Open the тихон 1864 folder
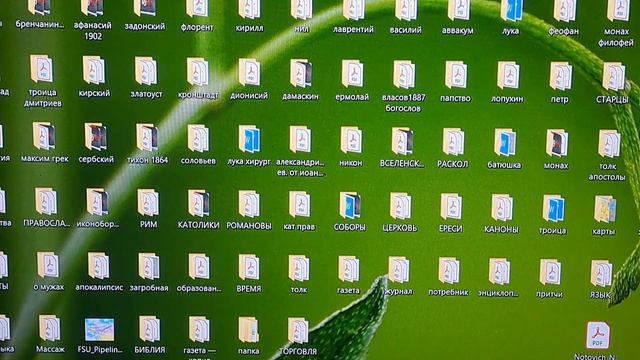640x360 pixels. click(147, 138)
